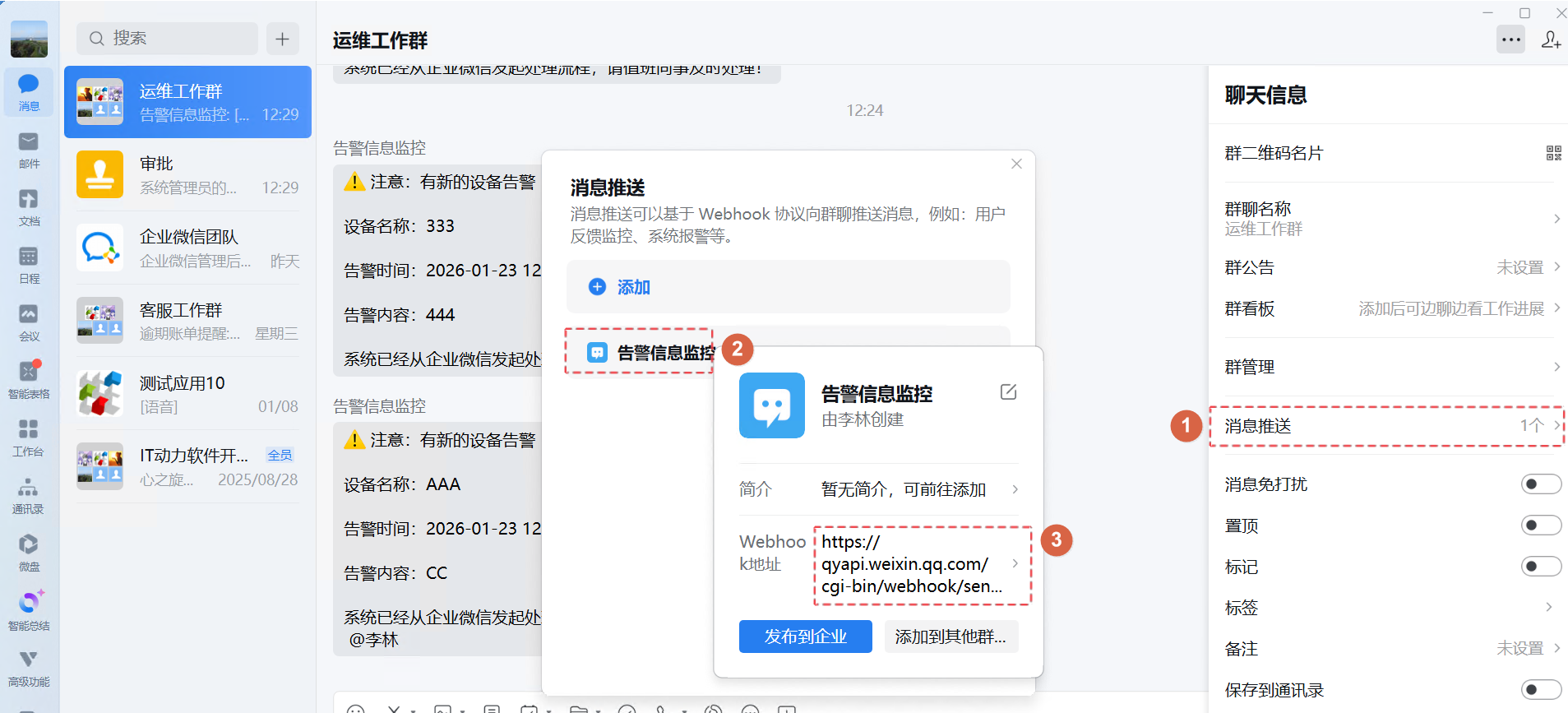Click the 添加到其他群... button
The image size is (1568, 713).
click(951, 637)
